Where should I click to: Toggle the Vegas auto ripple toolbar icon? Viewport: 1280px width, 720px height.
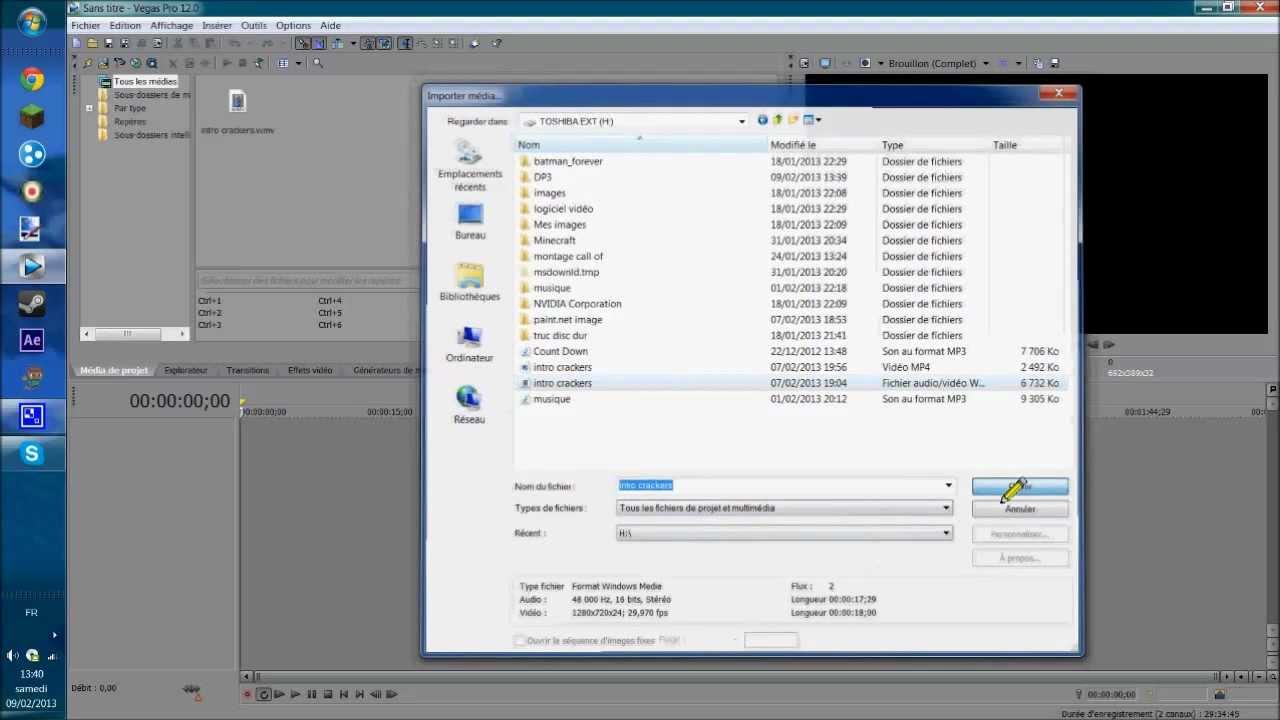[337, 43]
